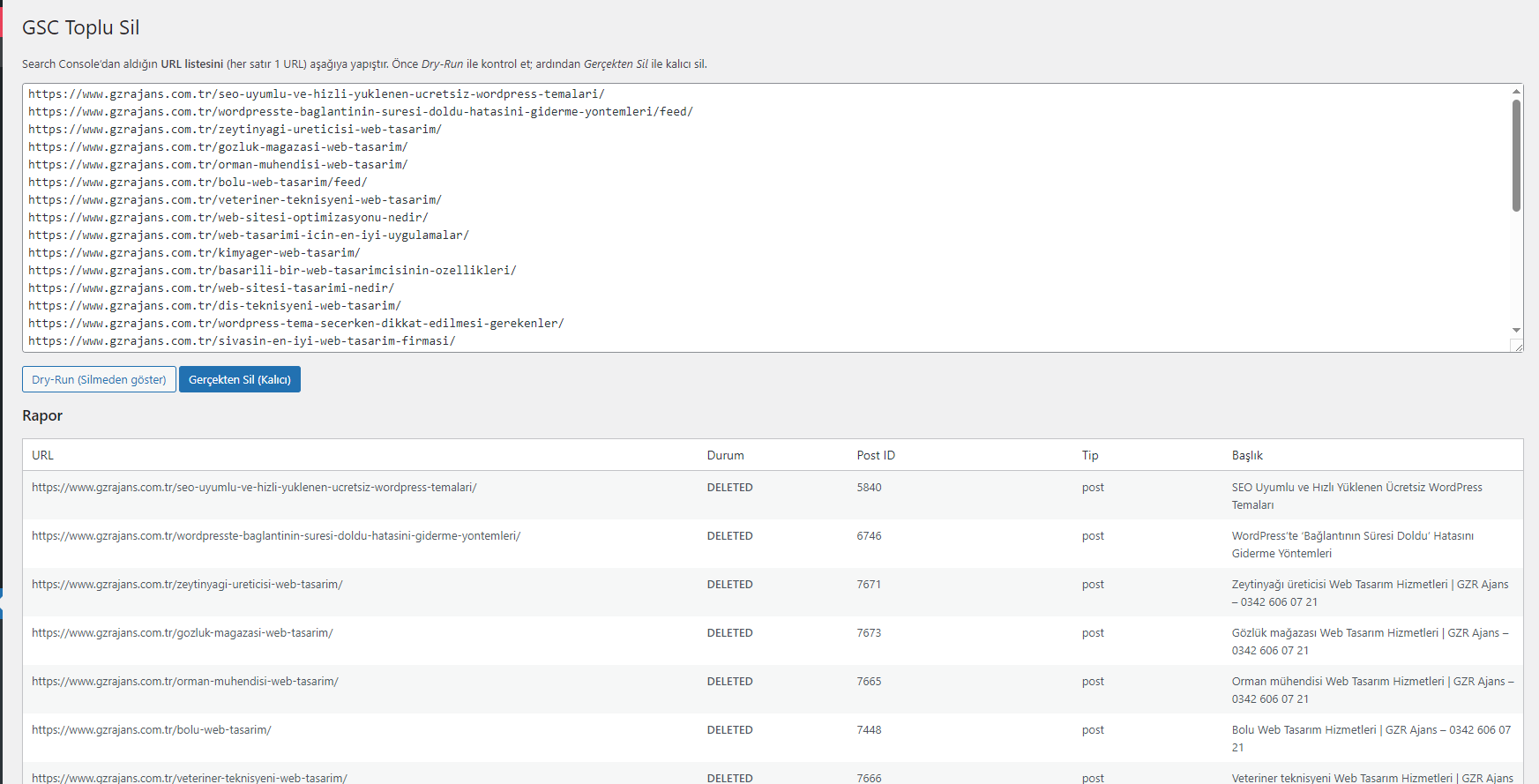Click the gozluk-magazasi URL cell in the report table

click(183, 632)
